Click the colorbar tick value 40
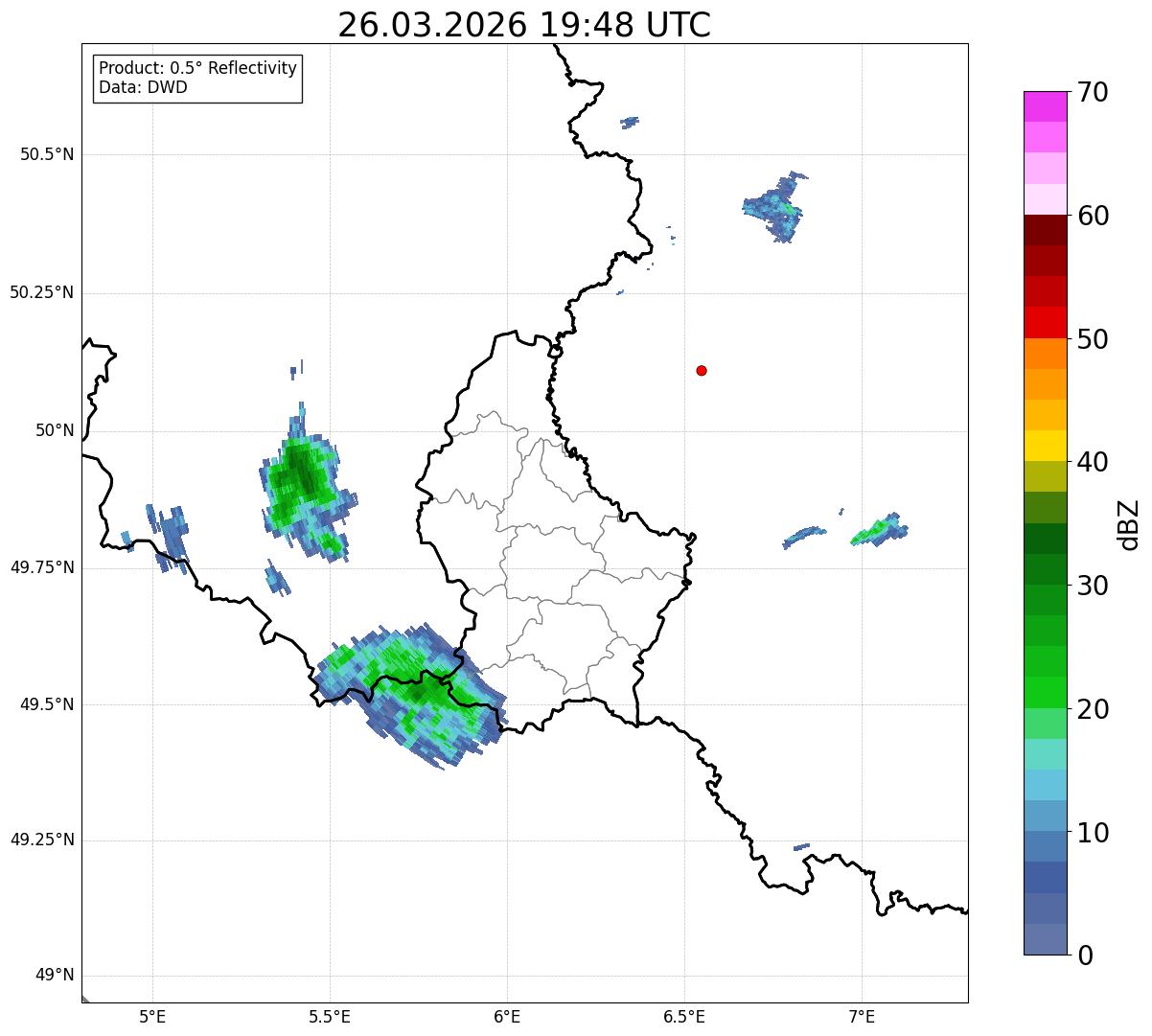The image size is (1152, 1036). point(1093,462)
